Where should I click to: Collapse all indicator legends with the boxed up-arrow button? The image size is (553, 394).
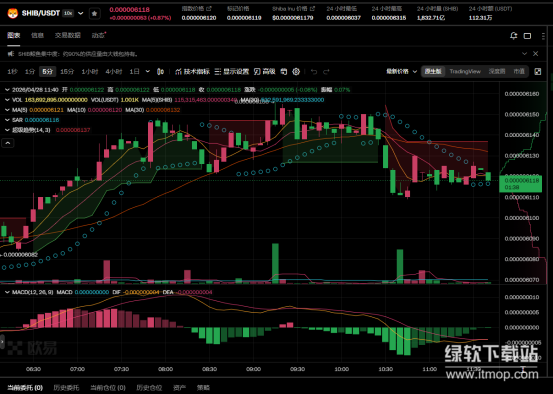8,143
